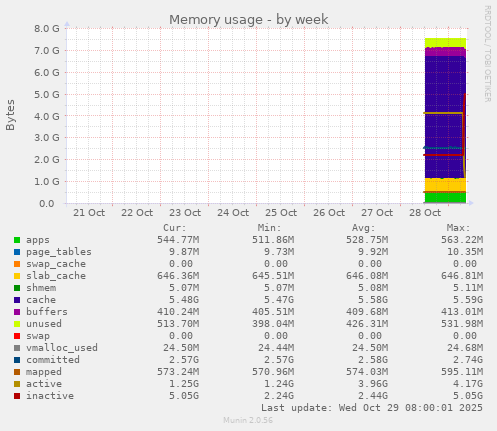This screenshot has width=497, height=431.
Task: Click the 'Cur:' column header
Action: pyautogui.click(x=175, y=228)
